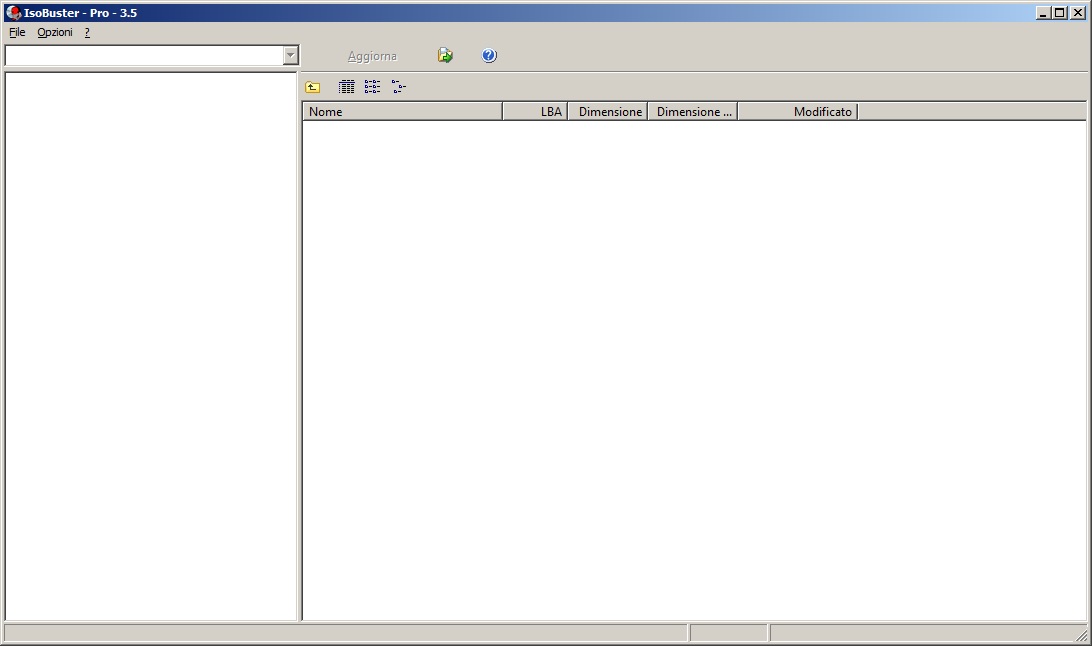This screenshot has height=646, width=1092.
Task: Click the window resize grip corner
Action: (1082, 635)
